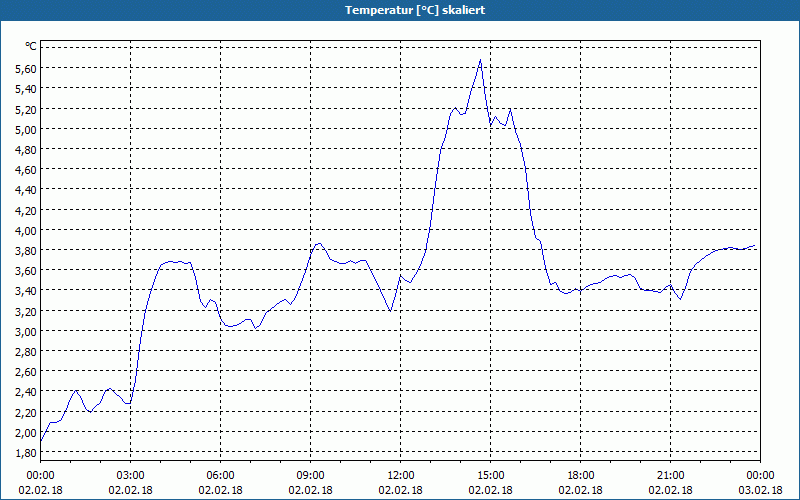Click the temperature curve's highest peak
Screen dimensions: 800x500
(480, 60)
